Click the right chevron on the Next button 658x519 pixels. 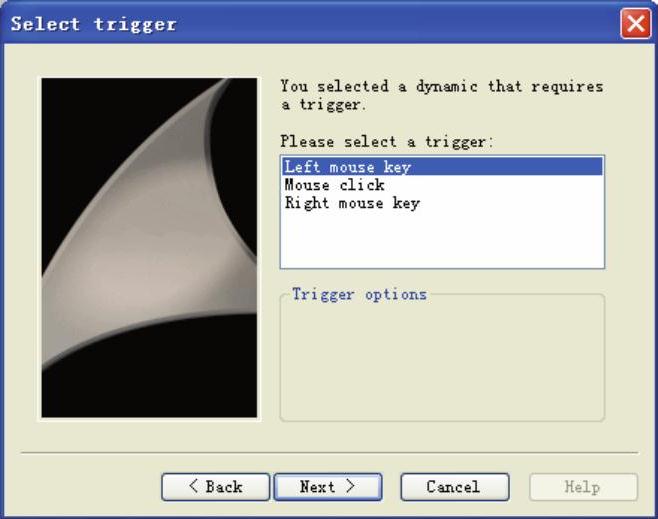(x=350, y=486)
